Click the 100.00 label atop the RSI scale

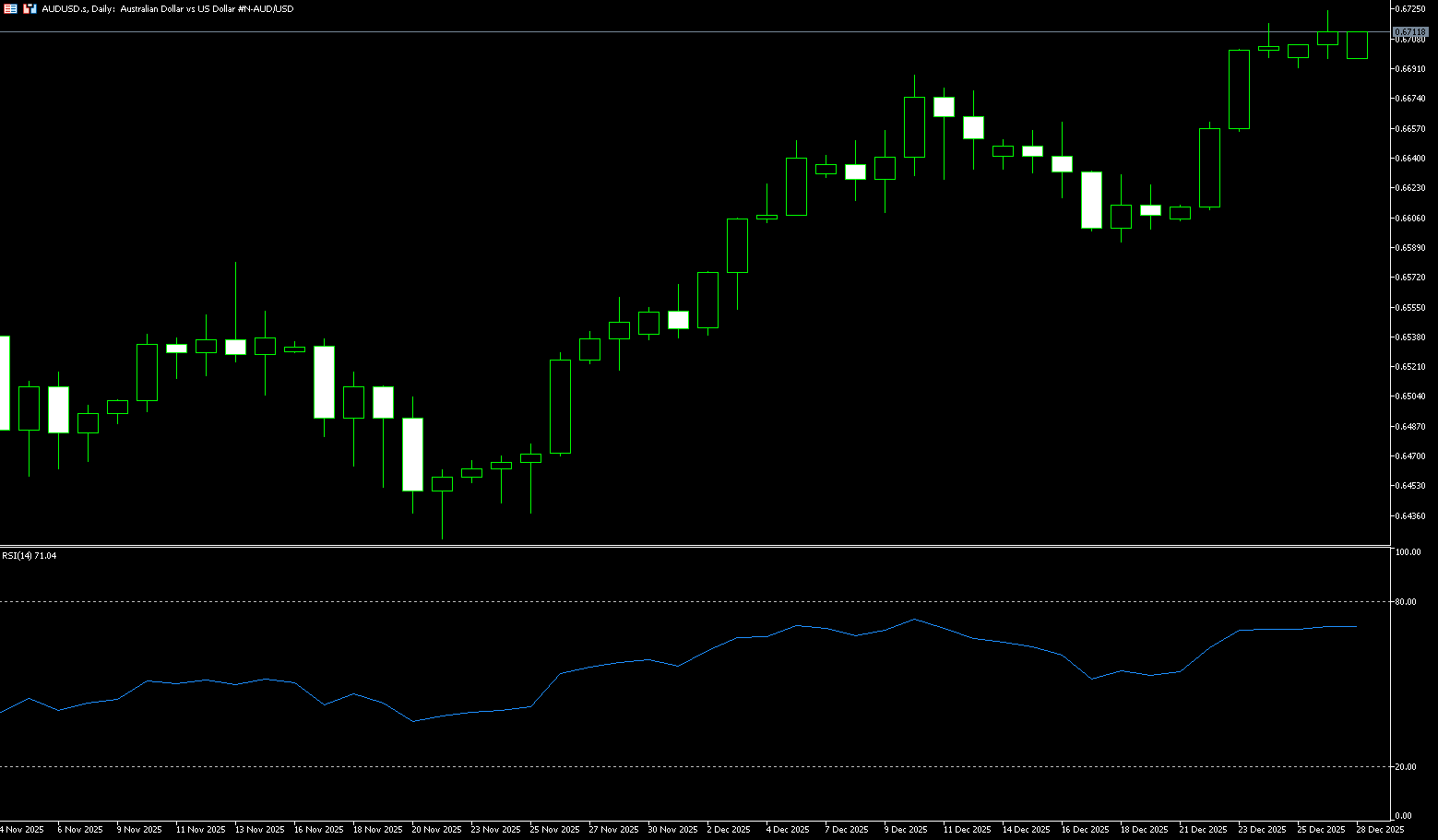point(1408,552)
